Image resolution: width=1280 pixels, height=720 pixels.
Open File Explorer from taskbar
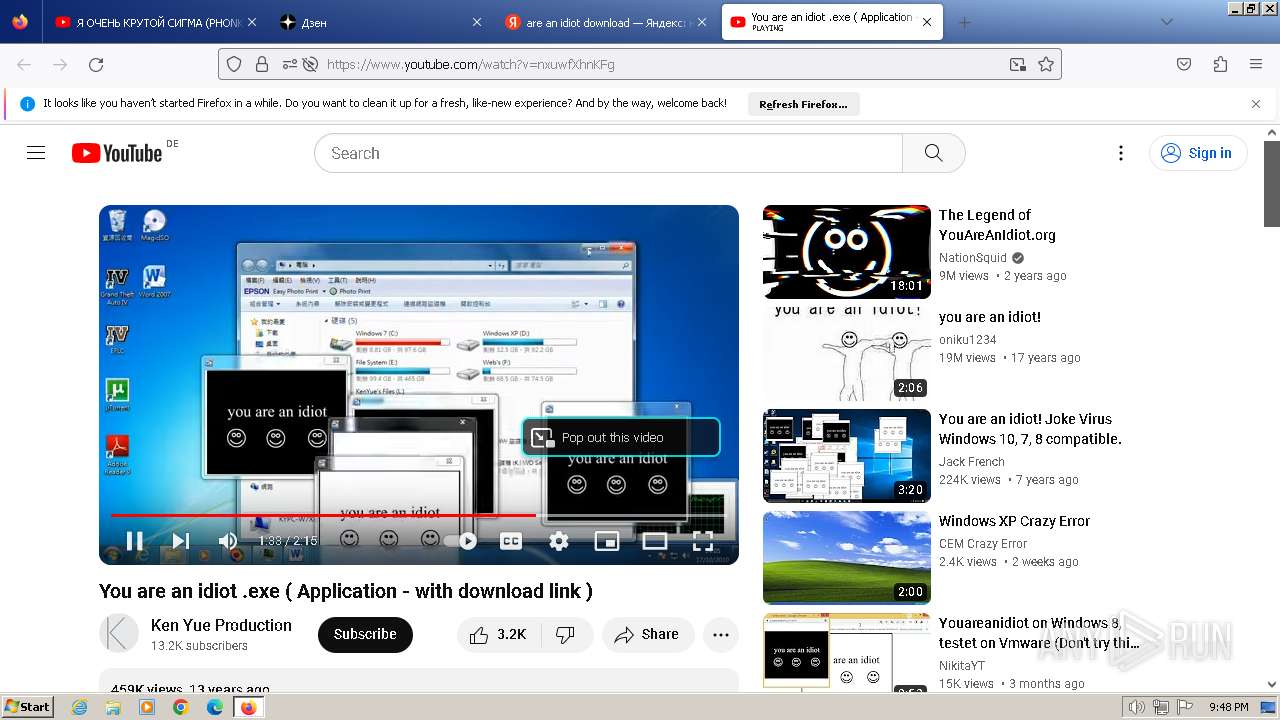(x=114, y=707)
